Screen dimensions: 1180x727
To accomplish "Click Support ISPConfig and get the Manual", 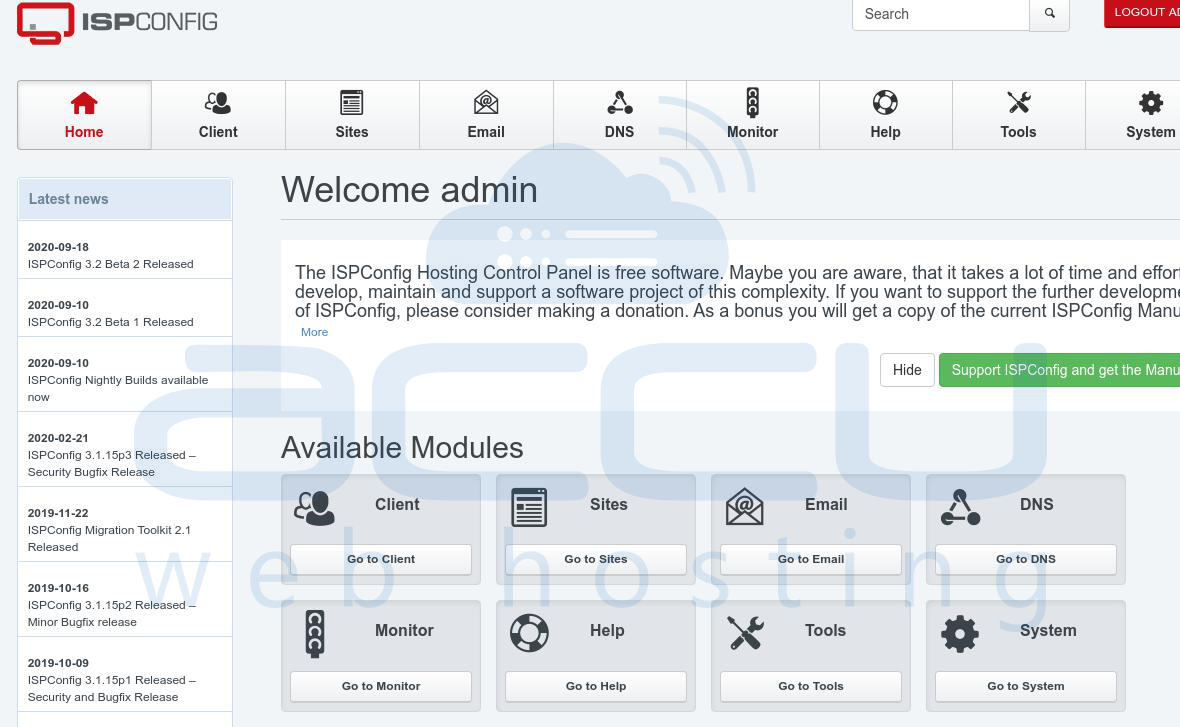I will (x=1060, y=370).
